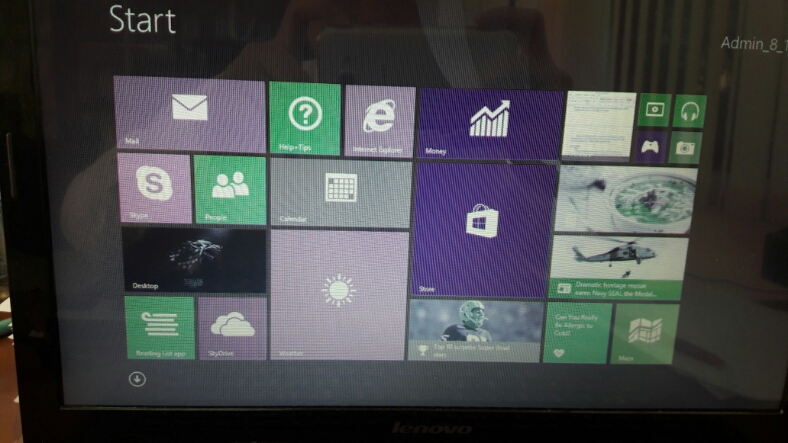Open the Mail tile
This screenshot has width=788, height=443.
point(190,113)
